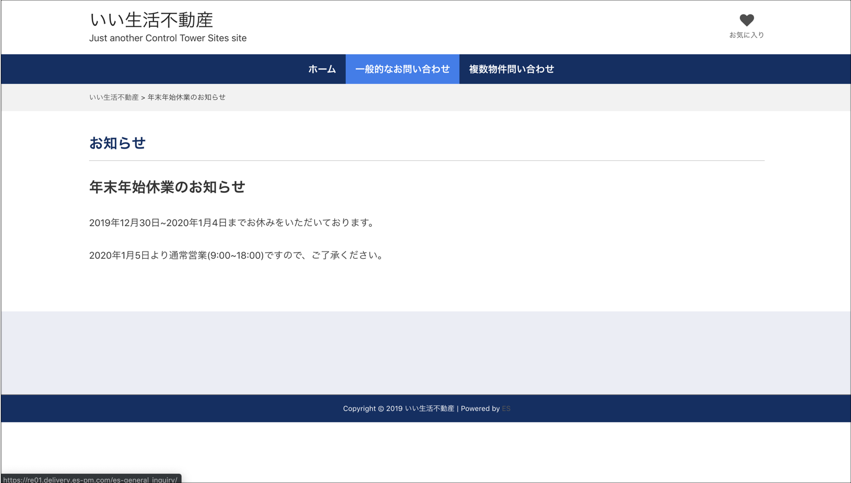Click the breadcrumb separator arrow
851x483 pixels.
point(143,97)
